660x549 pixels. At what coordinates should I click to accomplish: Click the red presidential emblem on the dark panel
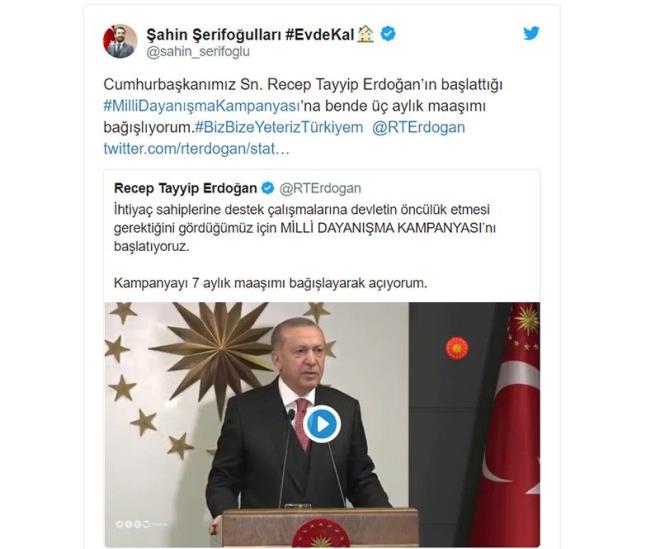457,348
